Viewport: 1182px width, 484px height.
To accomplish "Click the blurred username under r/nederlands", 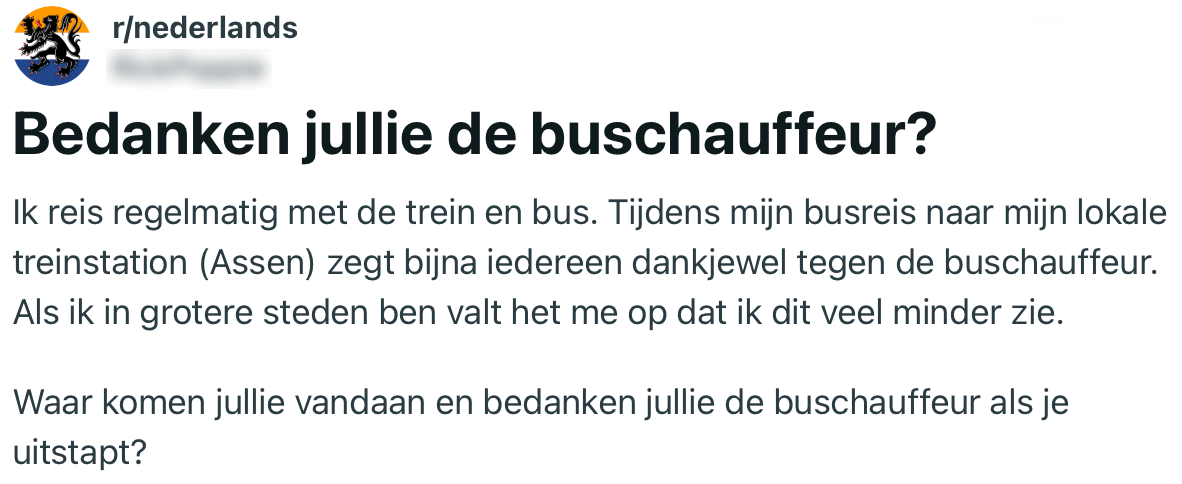I will point(190,67).
